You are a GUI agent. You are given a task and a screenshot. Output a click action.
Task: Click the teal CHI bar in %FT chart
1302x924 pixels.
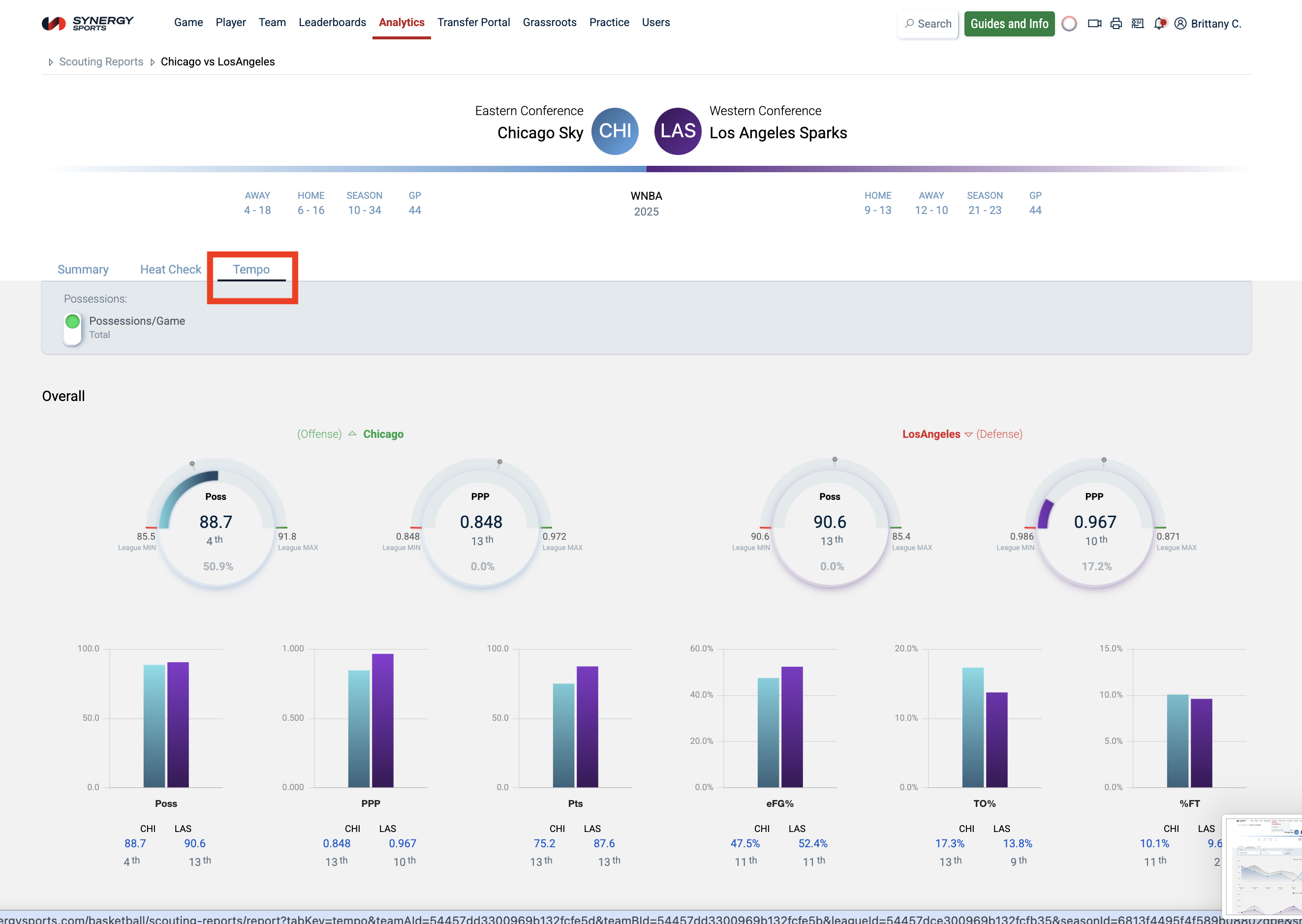tap(1178, 741)
